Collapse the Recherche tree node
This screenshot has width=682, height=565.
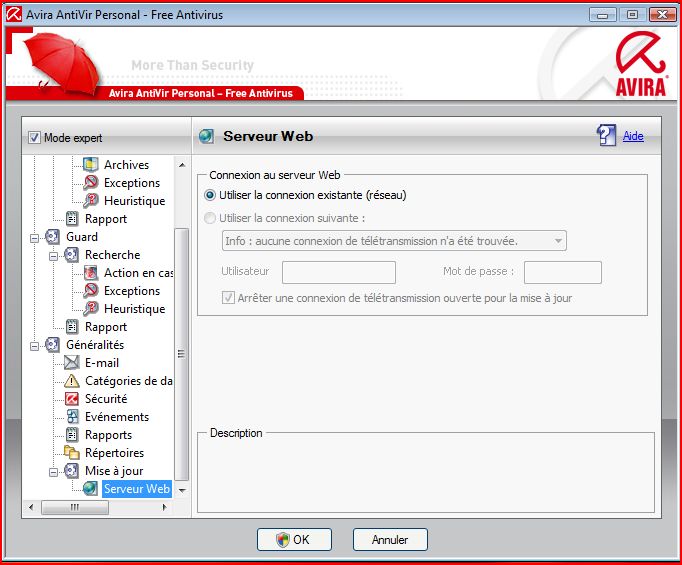pos(53,256)
